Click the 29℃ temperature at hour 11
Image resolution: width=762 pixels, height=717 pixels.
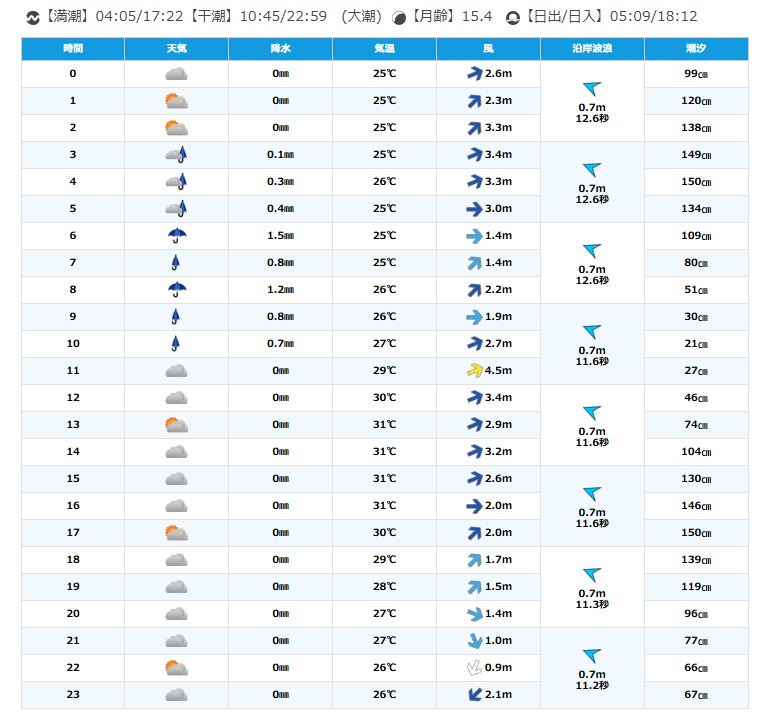(384, 371)
